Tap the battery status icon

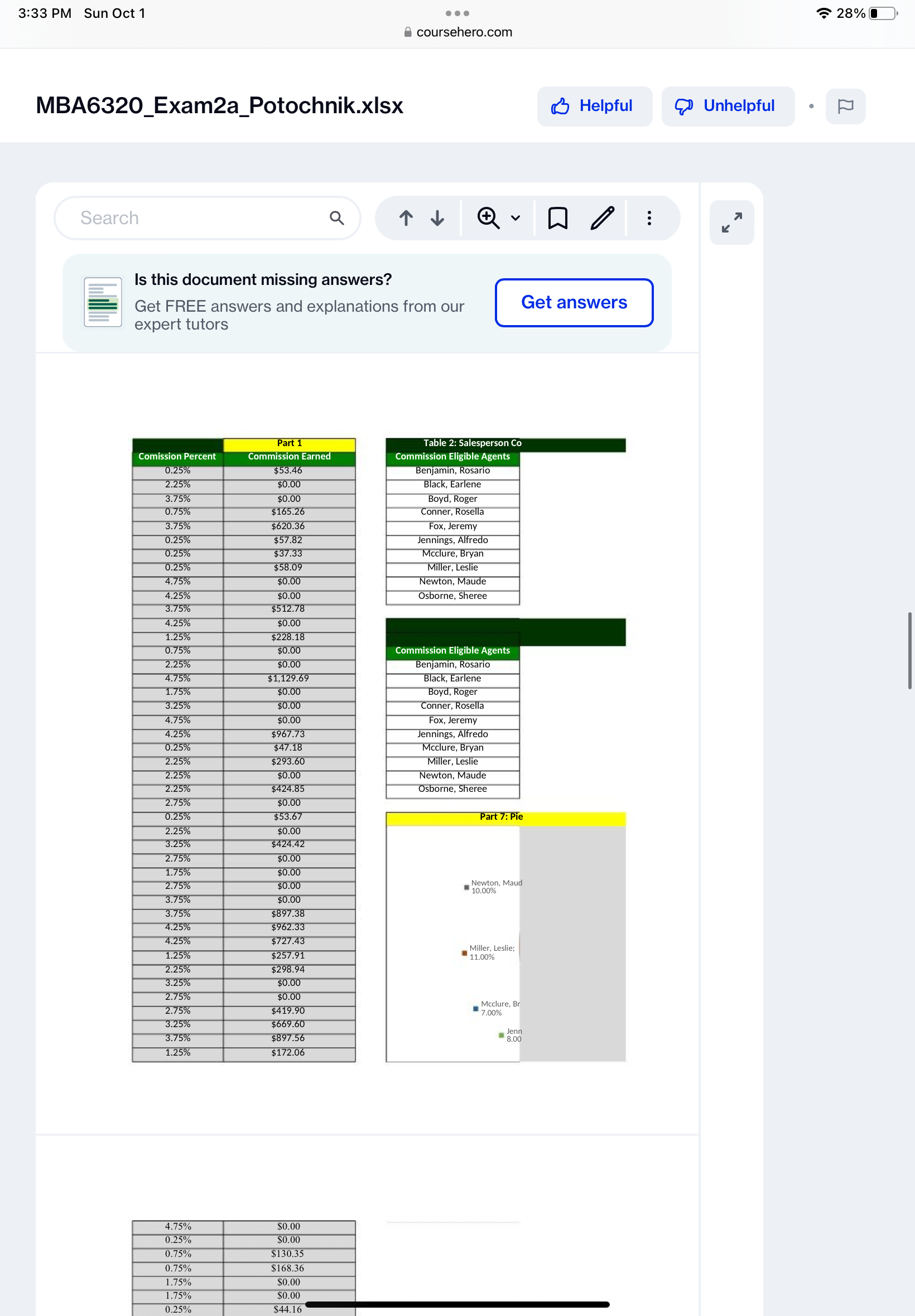pos(883,13)
